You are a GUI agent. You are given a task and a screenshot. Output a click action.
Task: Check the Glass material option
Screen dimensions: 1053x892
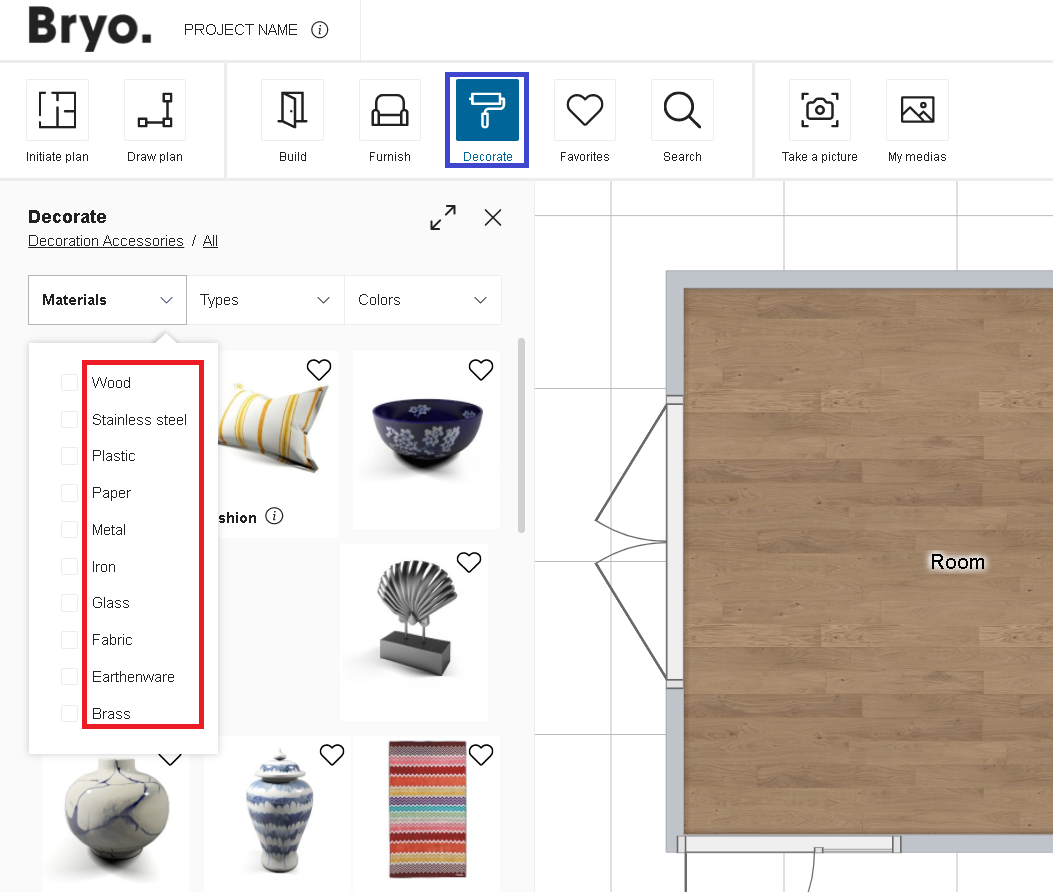(70, 602)
